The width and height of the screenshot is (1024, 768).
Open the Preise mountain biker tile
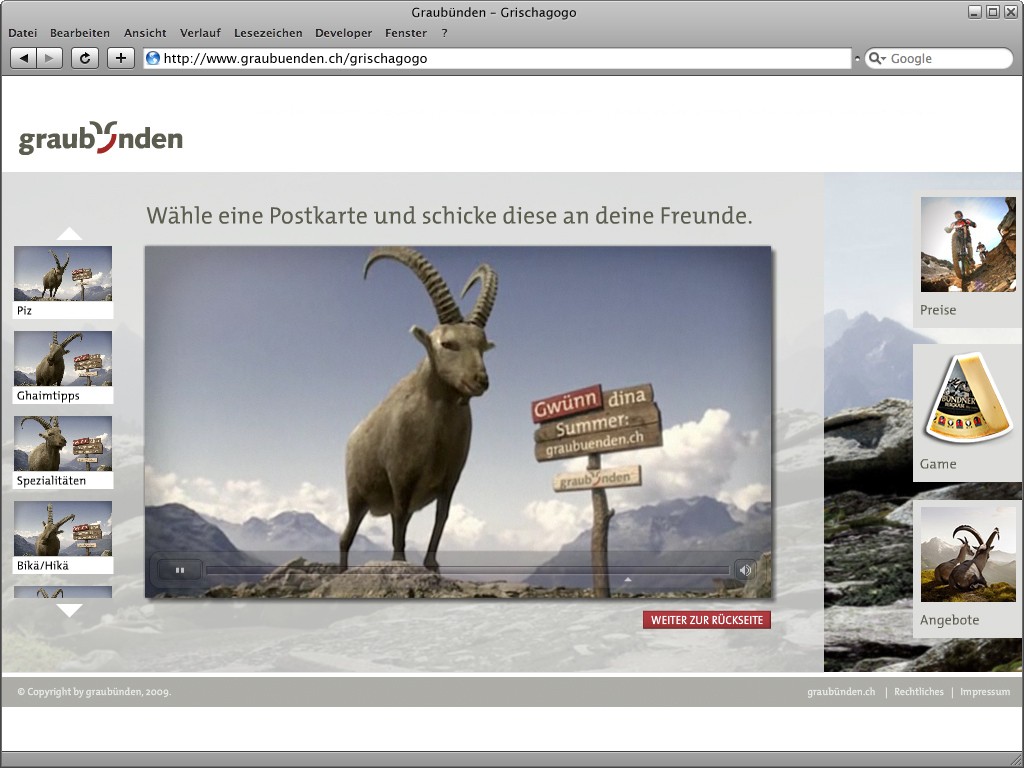tap(968, 259)
